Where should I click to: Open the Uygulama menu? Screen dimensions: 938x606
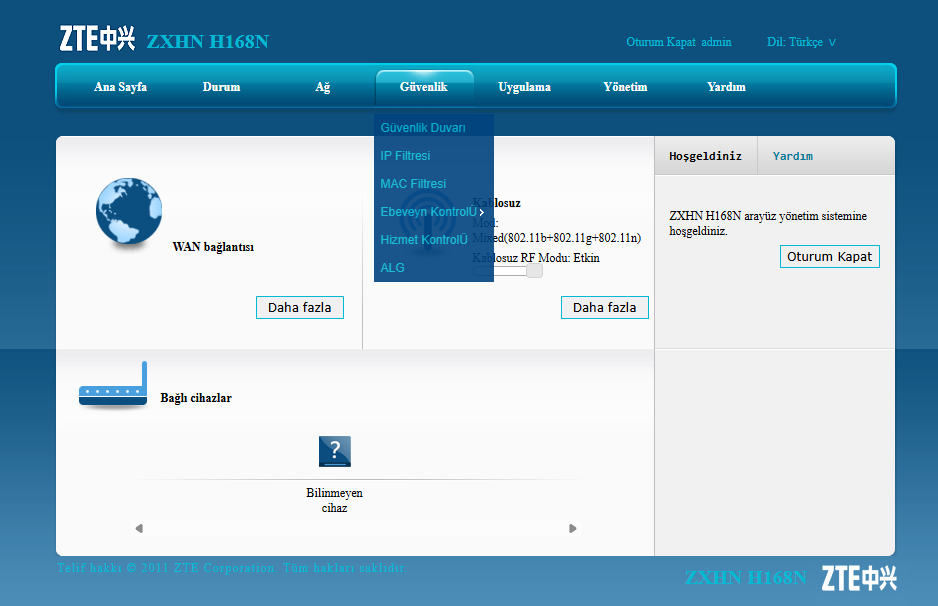pos(525,87)
